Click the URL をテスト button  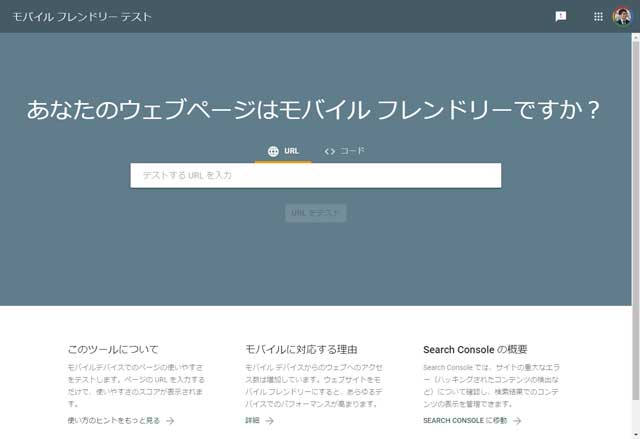[x=316, y=213]
